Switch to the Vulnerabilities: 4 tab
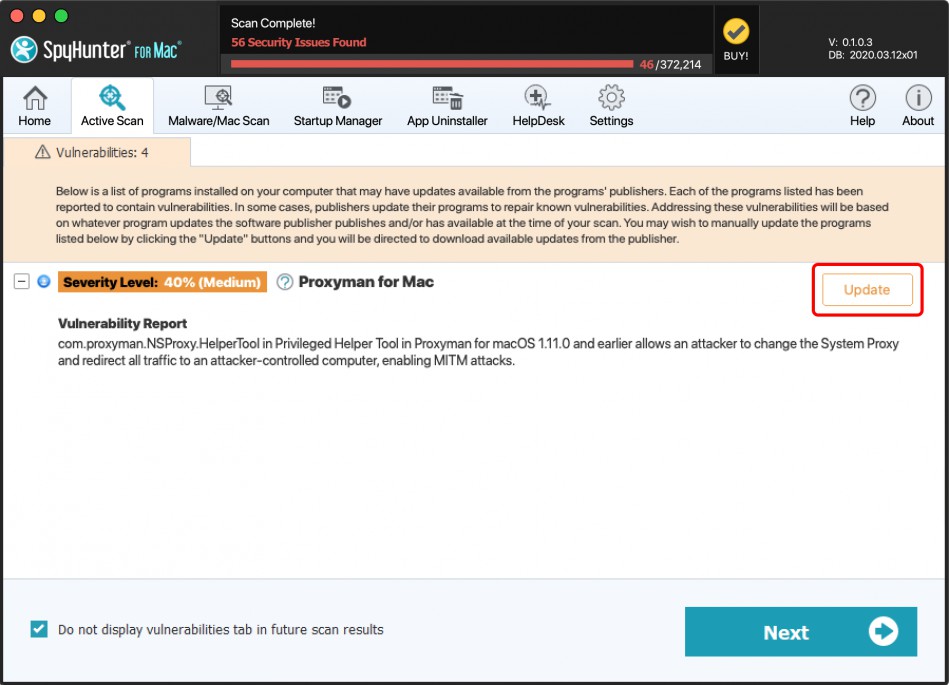949x685 pixels. tap(96, 152)
